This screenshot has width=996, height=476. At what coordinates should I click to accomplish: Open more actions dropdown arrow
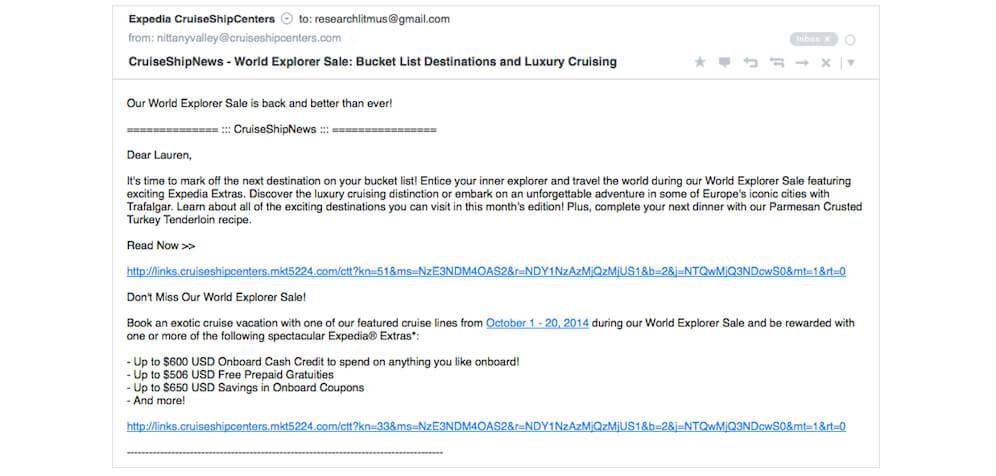(851, 62)
